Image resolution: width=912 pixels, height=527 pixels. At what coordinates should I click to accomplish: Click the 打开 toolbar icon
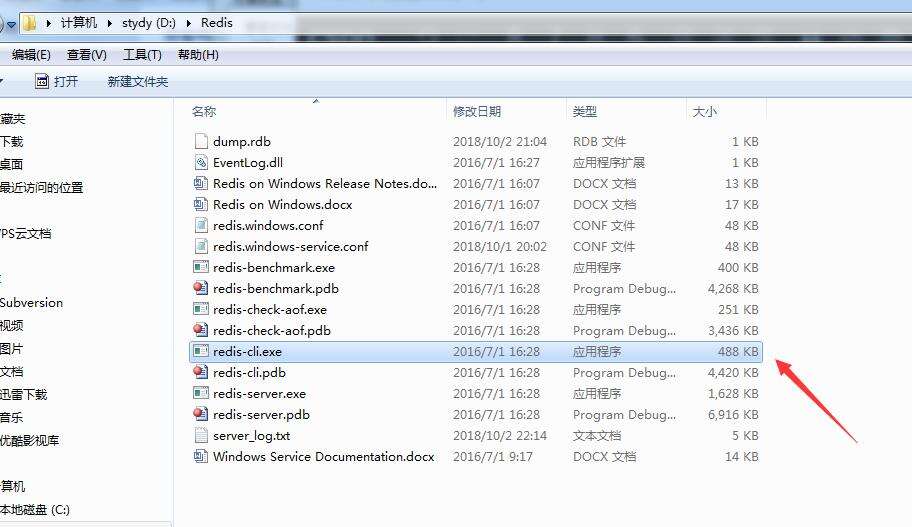click(x=42, y=81)
